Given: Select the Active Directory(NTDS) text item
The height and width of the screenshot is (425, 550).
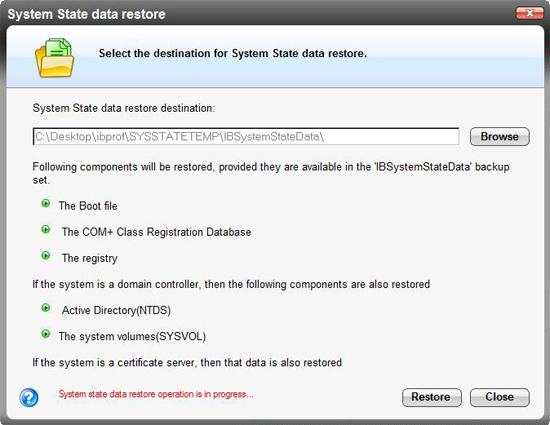Looking at the screenshot, I should (x=116, y=310).
